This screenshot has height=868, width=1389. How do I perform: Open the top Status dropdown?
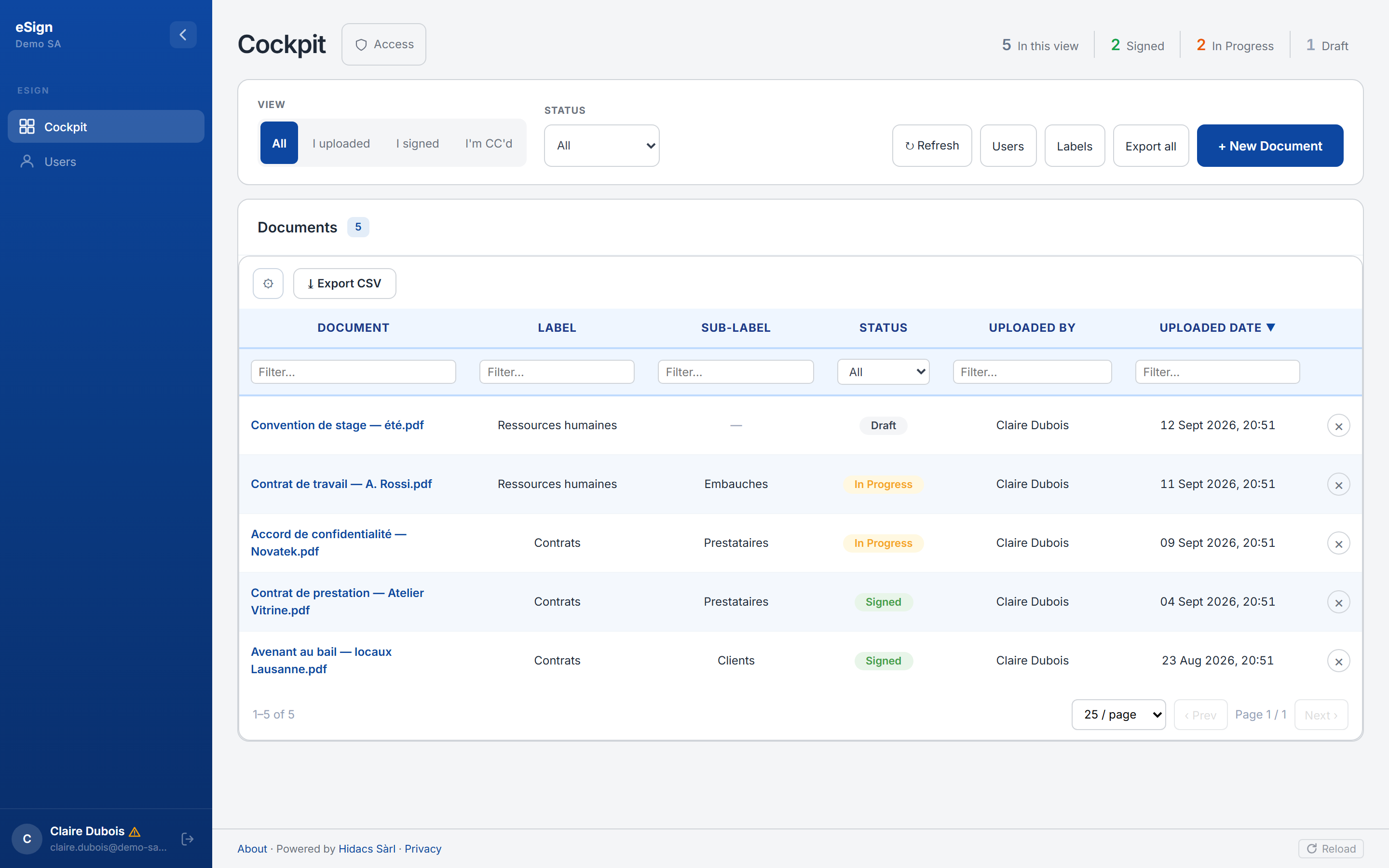601,146
